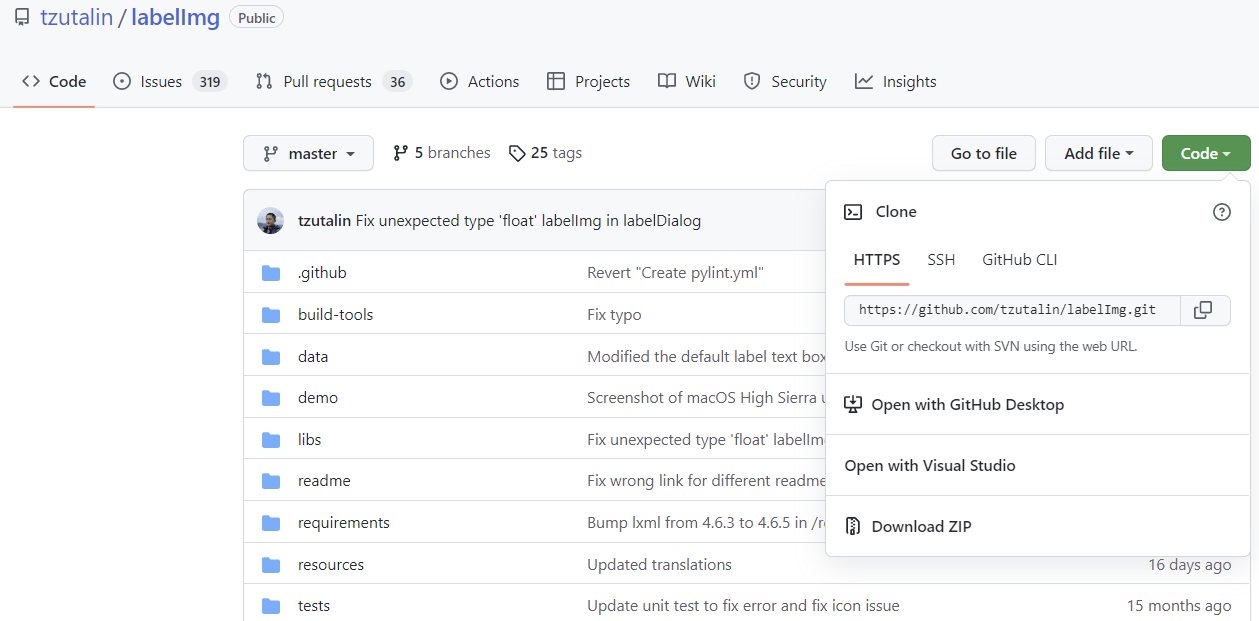Screen dimensions: 1259x621
Task: Click '16 days ago' timestamp on resources row
Action: point(1190,565)
